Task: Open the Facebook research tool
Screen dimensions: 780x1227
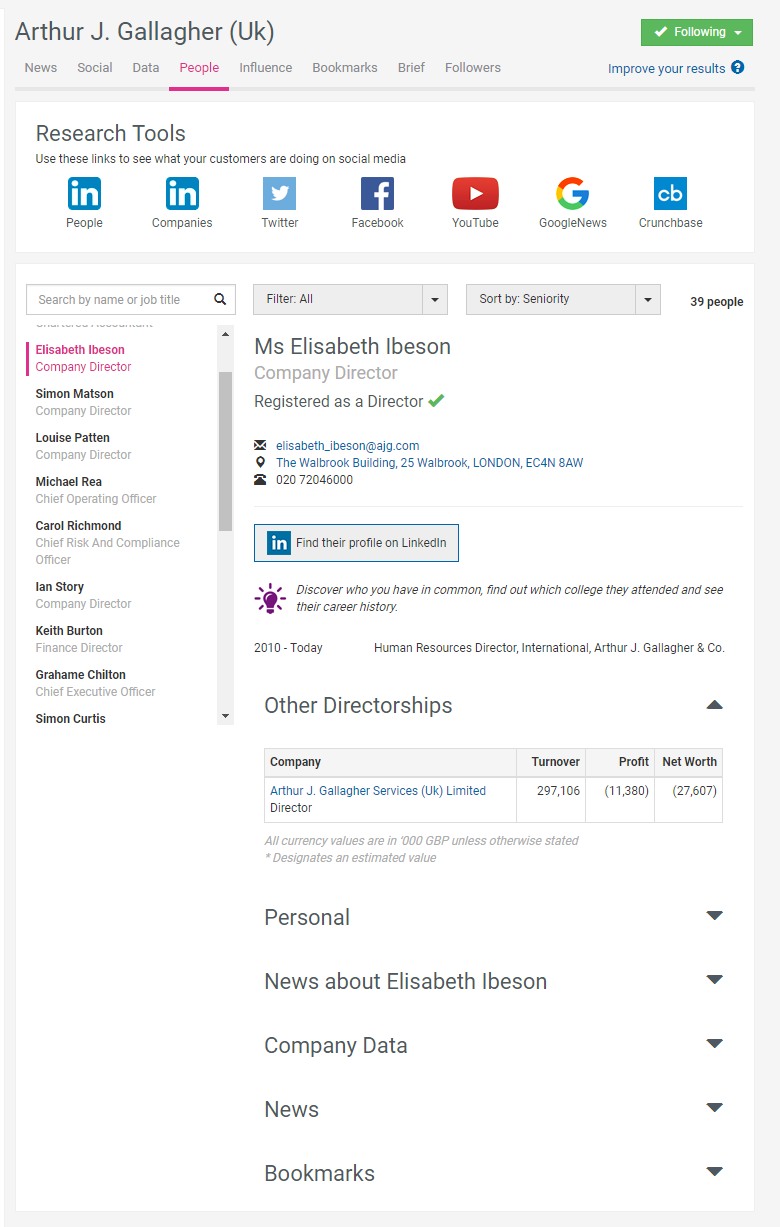Action: tap(377, 203)
